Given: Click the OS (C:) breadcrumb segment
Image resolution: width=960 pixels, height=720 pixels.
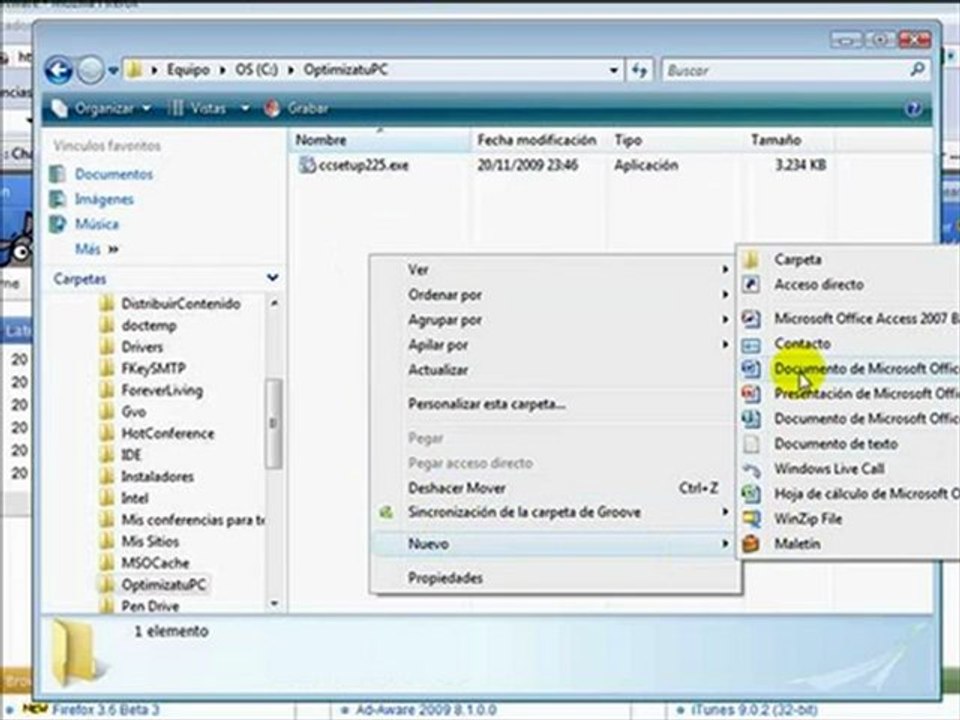Looking at the screenshot, I should point(257,70).
